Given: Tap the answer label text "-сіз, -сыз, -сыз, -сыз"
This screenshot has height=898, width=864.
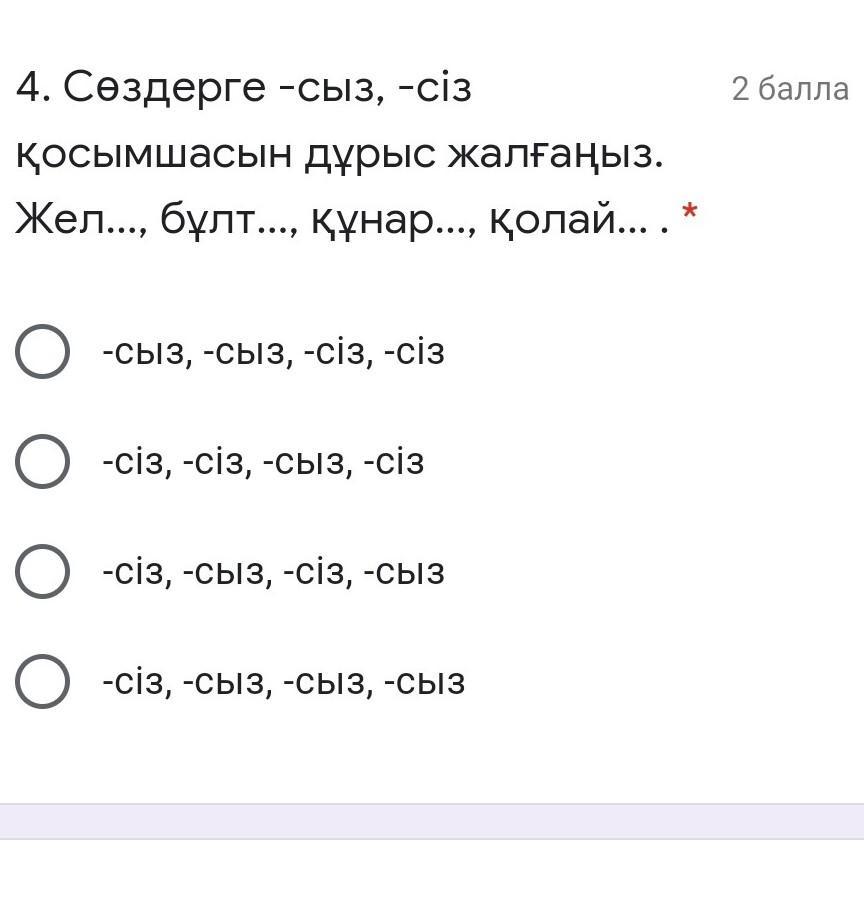Looking at the screenshot, I should 283,682.
